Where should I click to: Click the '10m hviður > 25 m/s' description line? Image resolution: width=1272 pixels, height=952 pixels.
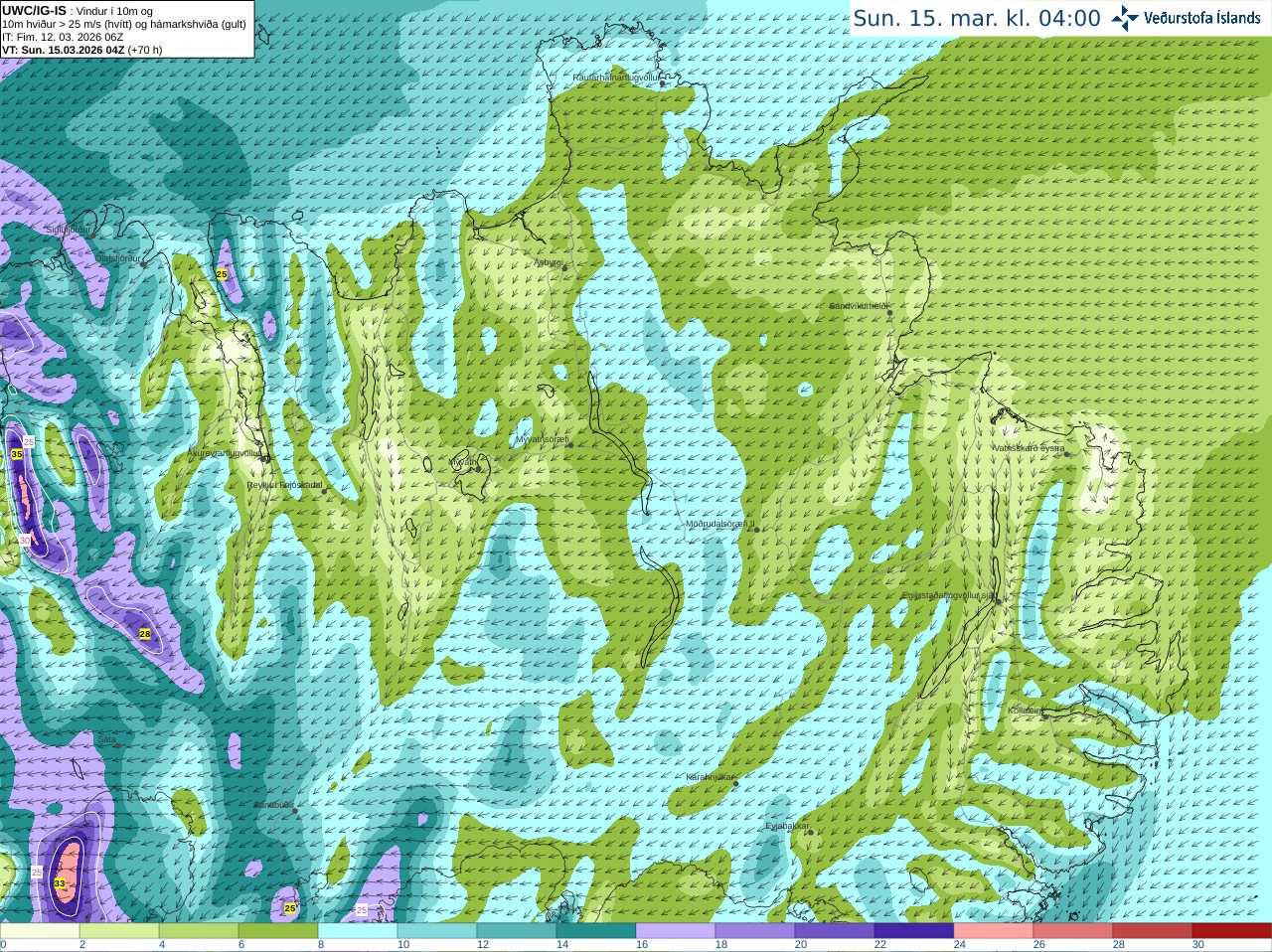pyautogui.click(x=124, y=24)
